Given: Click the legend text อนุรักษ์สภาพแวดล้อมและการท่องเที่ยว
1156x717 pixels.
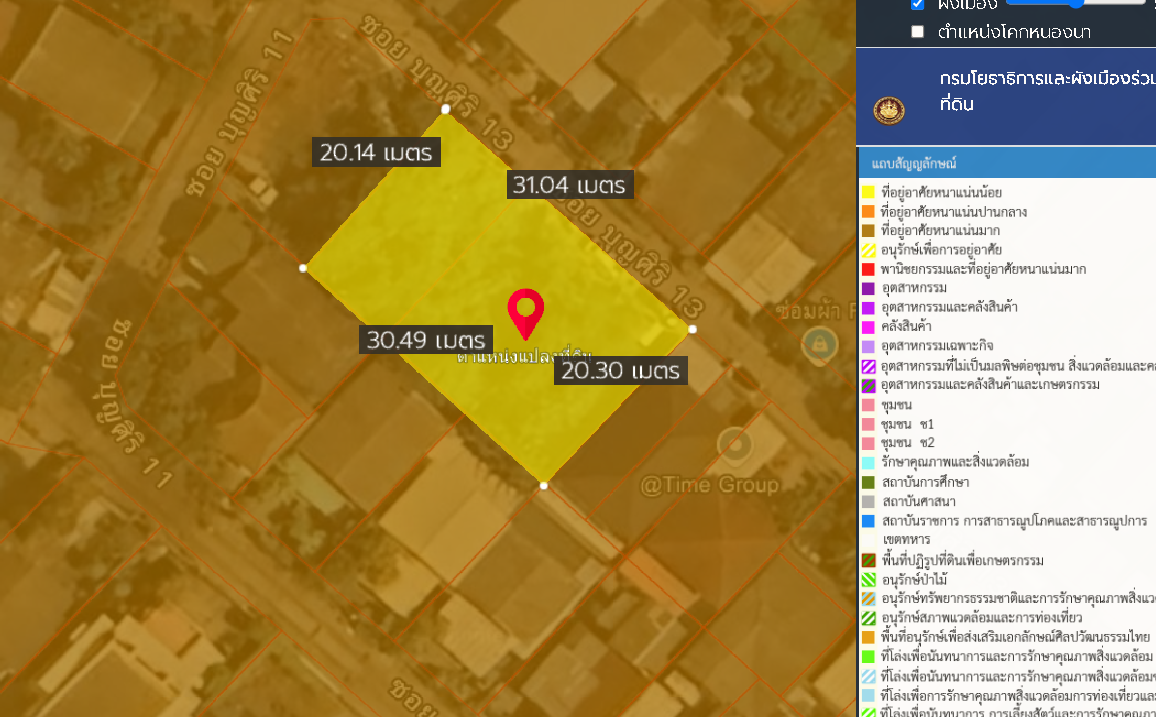Looking at the screenshot, I should click(x=982, y=618).
